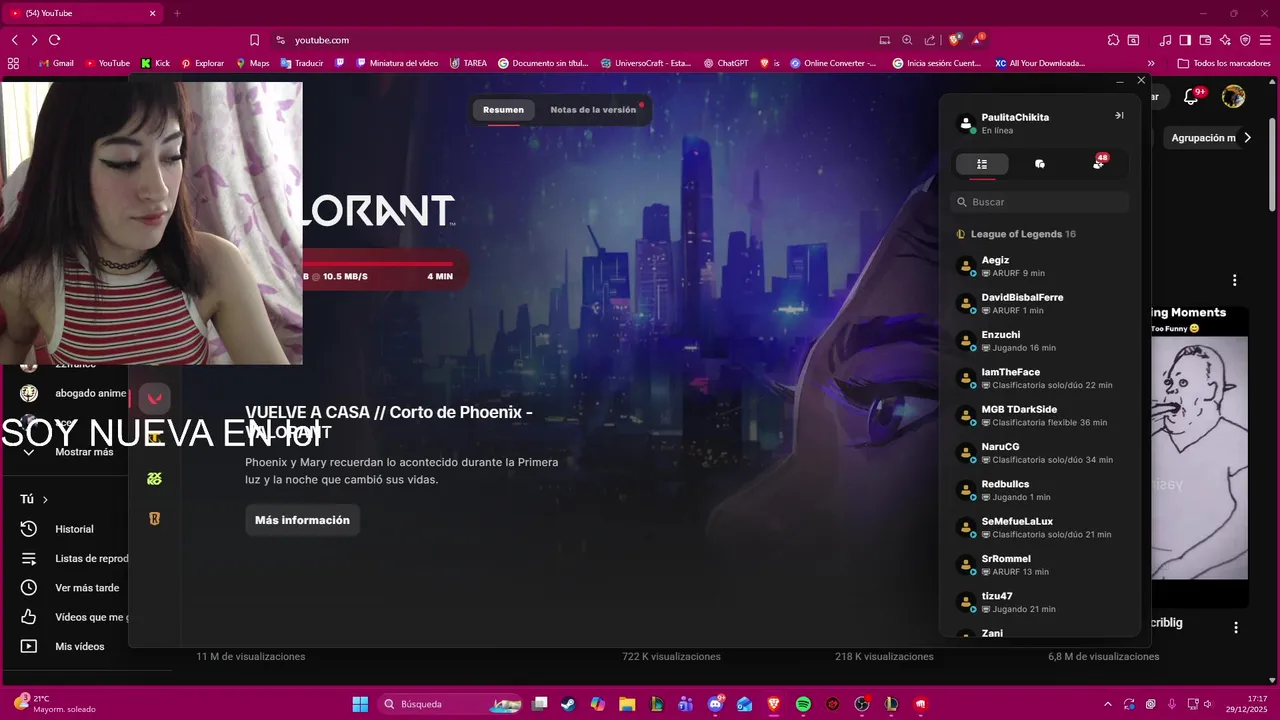Viewport: 1280px width, 720px height.
Task: Open the Kick bookmark
Action: tap(155, 63)
